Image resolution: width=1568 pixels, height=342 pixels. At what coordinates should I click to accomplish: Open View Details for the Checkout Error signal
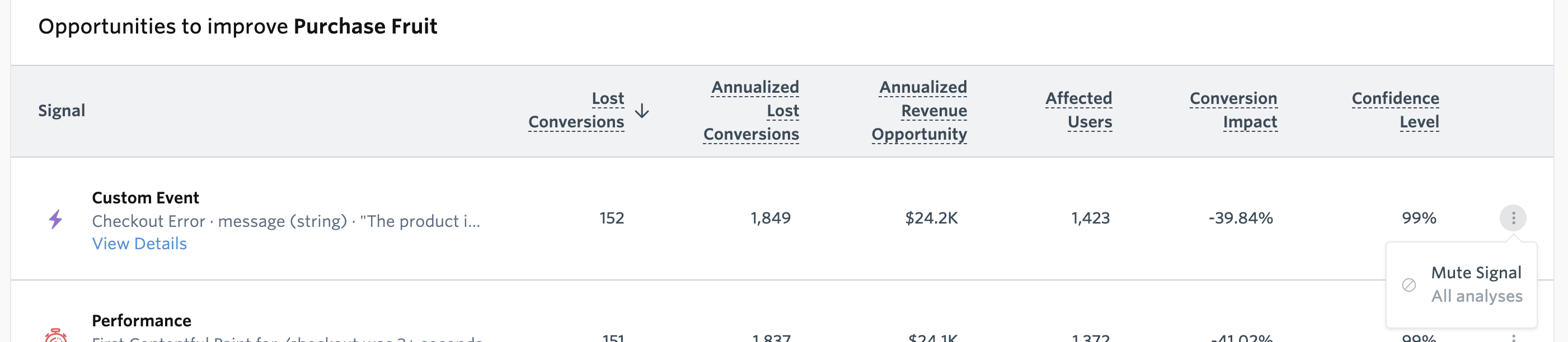click(139, 243)
